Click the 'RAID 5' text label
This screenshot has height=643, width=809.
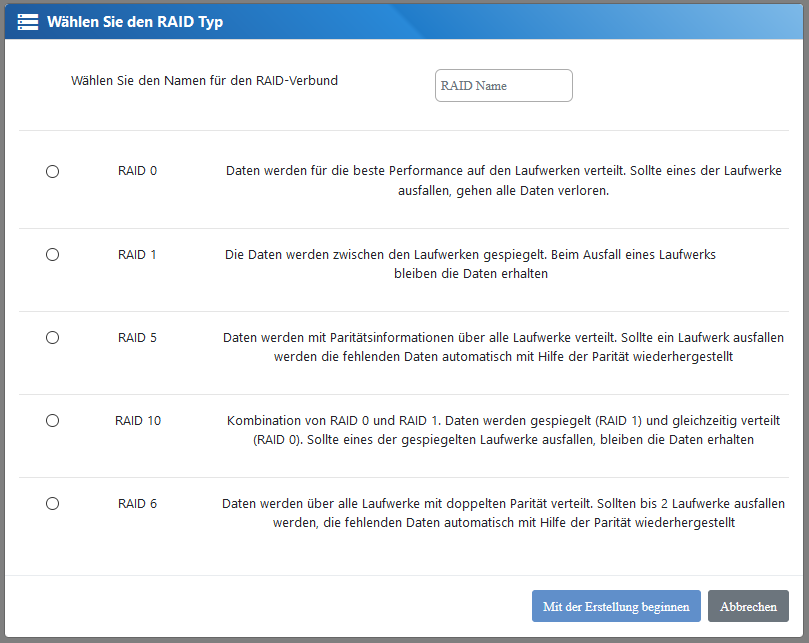pos(137,338)
